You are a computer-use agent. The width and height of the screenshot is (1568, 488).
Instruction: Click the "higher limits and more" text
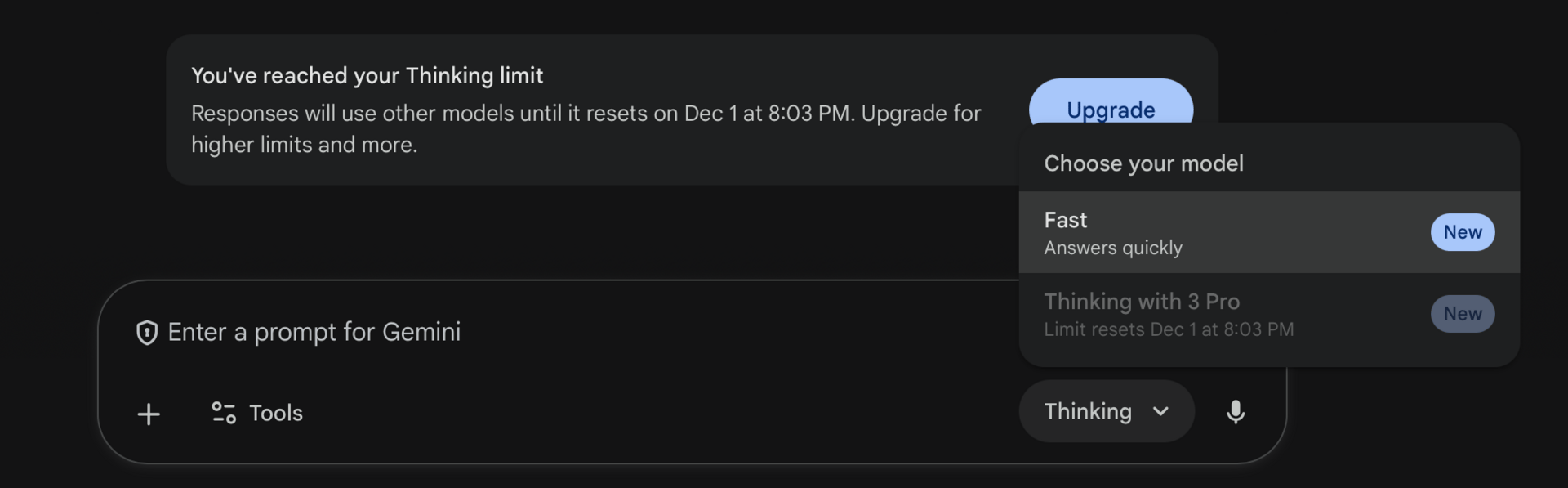click(304, 145)
